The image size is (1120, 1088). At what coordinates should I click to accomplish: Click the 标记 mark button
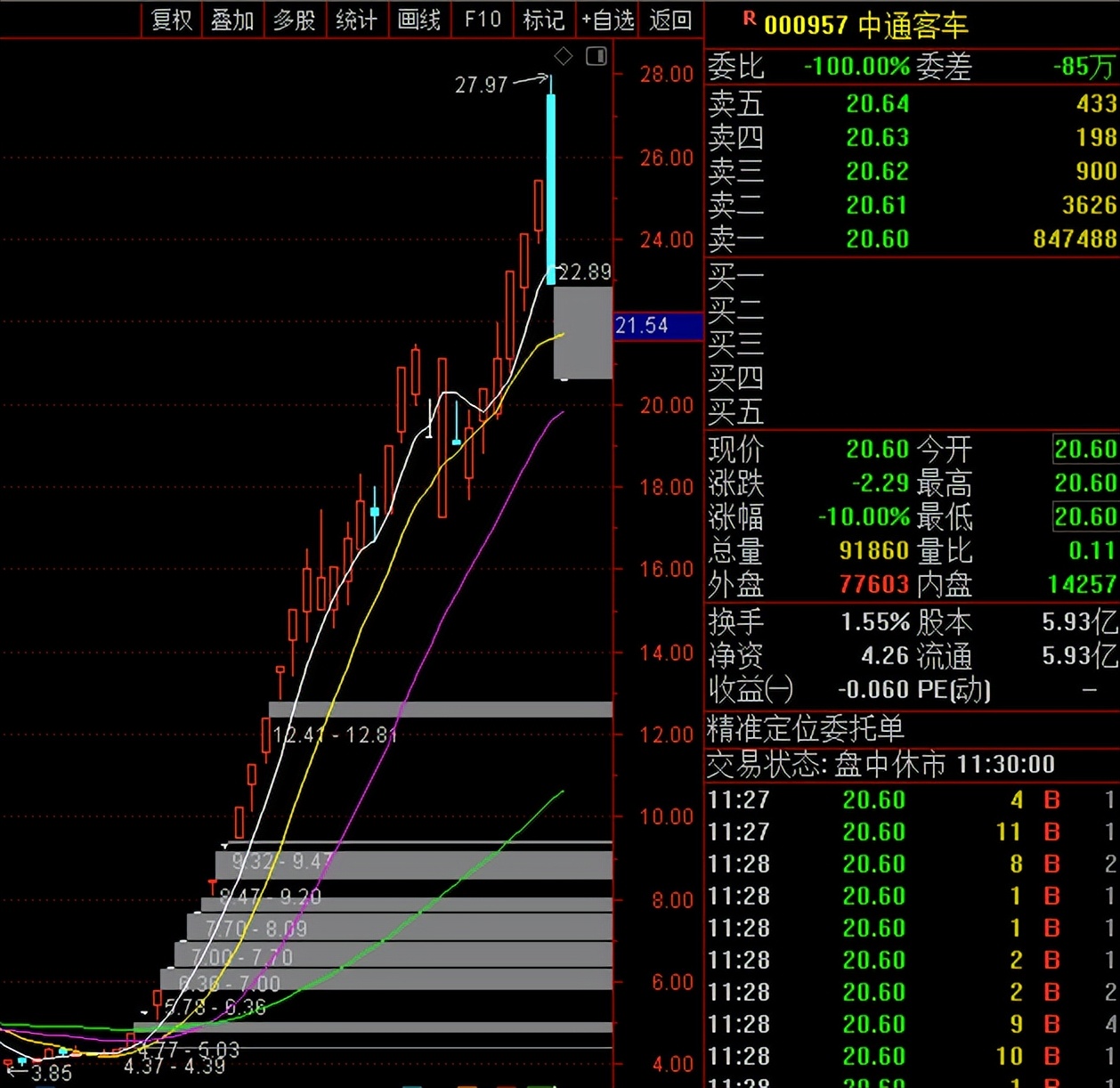(544, 20)
